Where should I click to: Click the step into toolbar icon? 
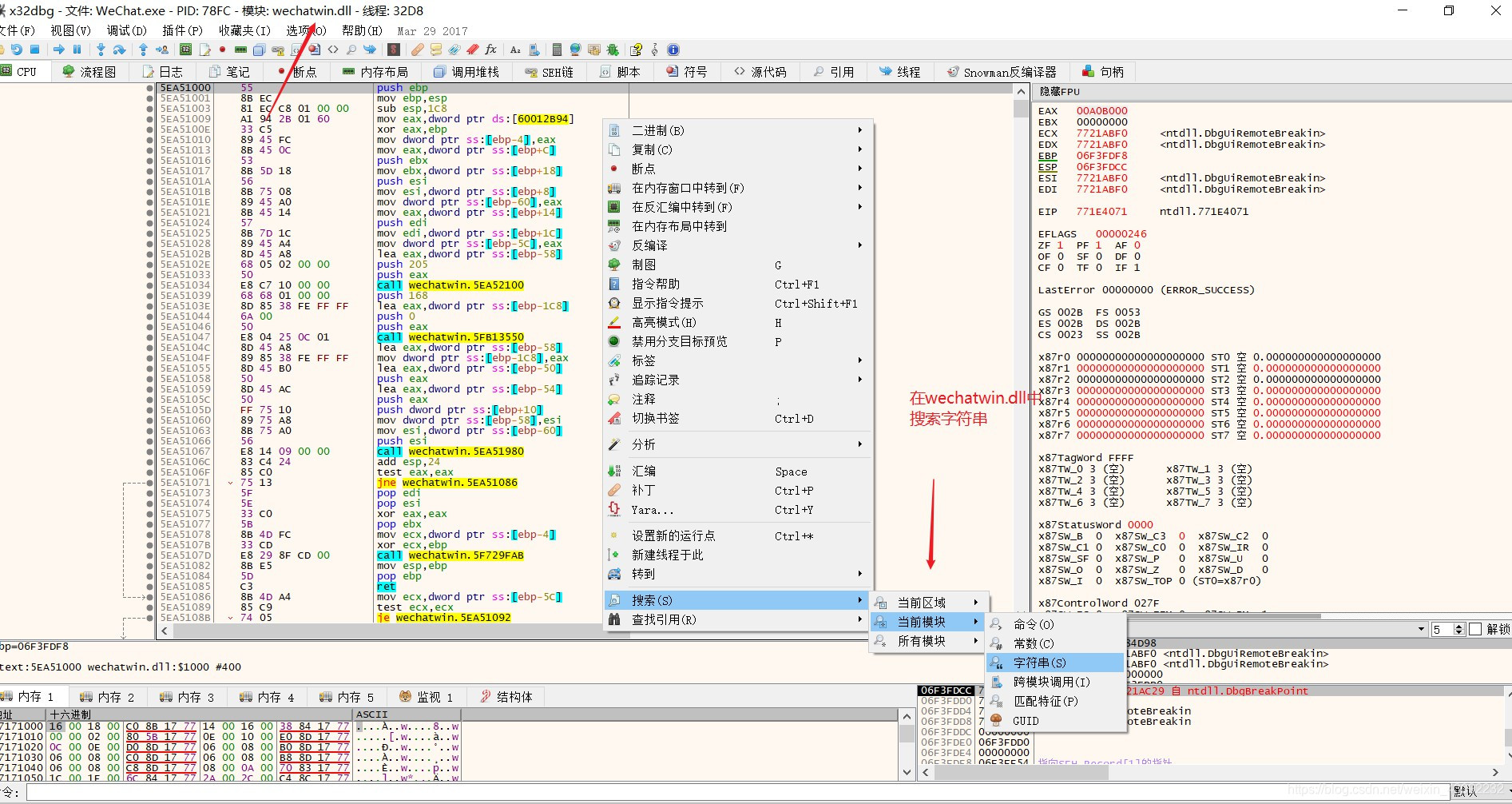(x=101, y=50)
